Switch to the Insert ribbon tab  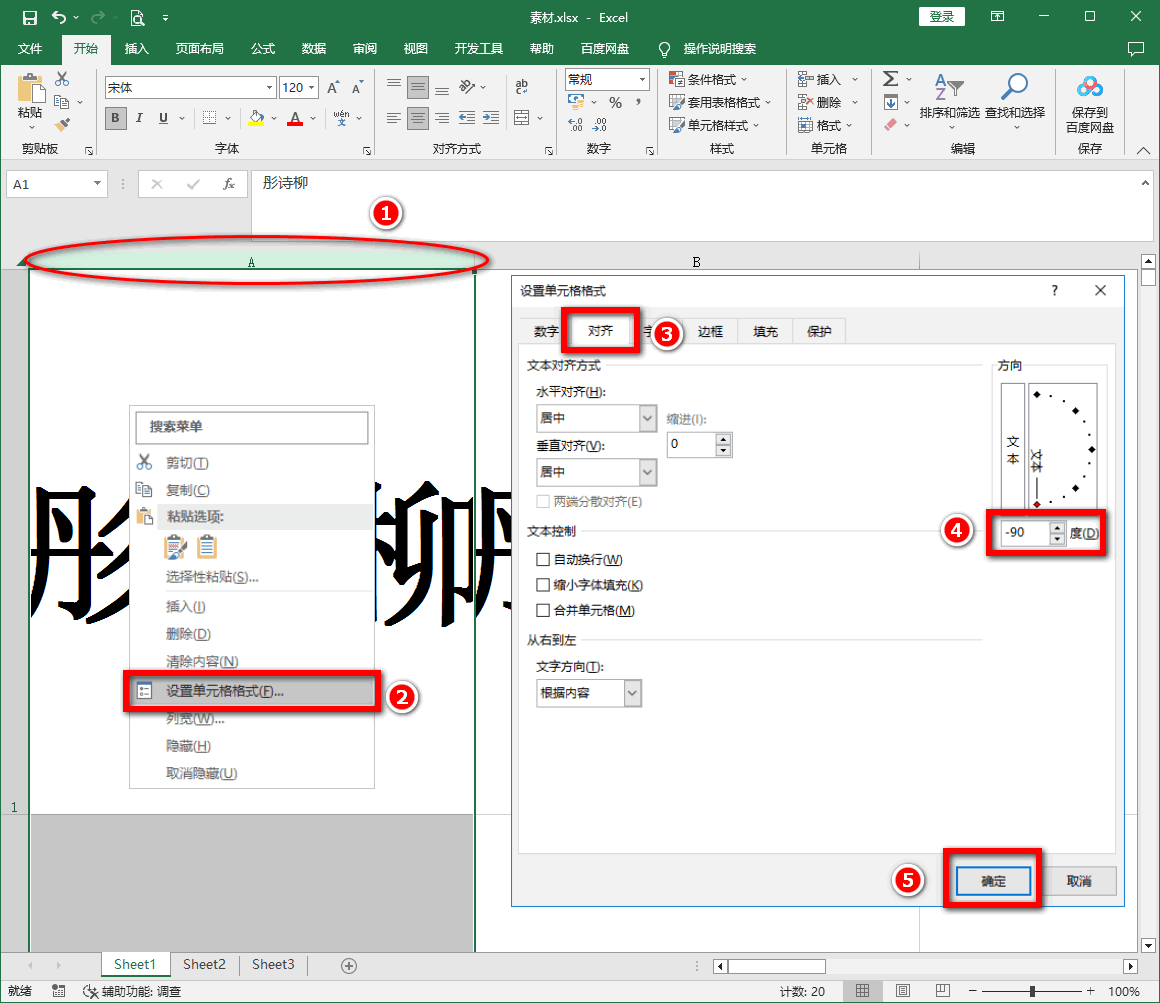pos(137,49)
